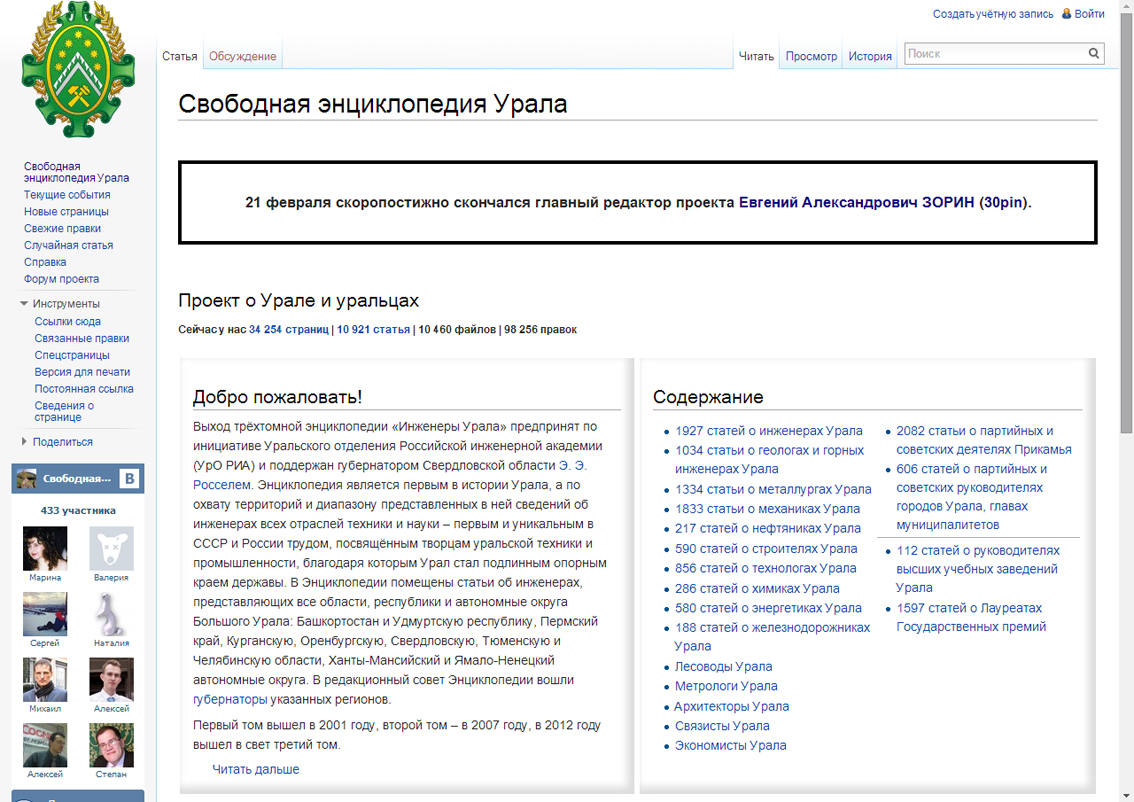Open Свободная энциклопедия Урала sidebar link
This screenshot has height=802, width=1134.
click(76, 172)
